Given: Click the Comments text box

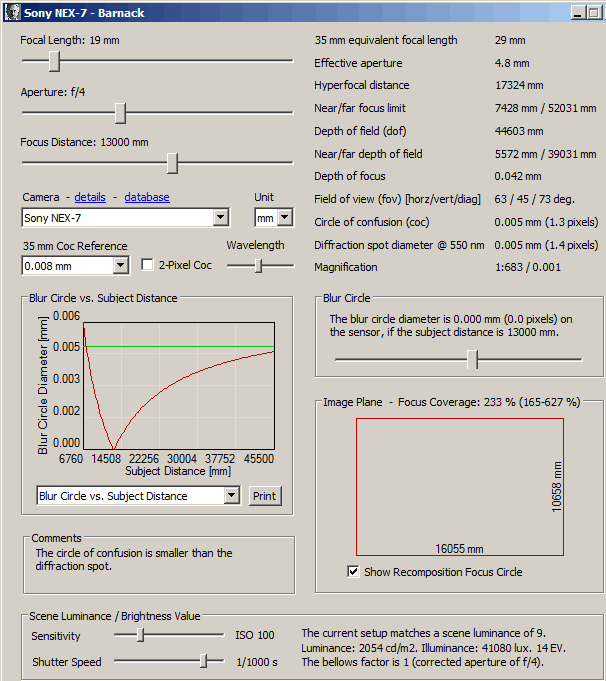Looking at the screenshot, I should coord(159,565).
